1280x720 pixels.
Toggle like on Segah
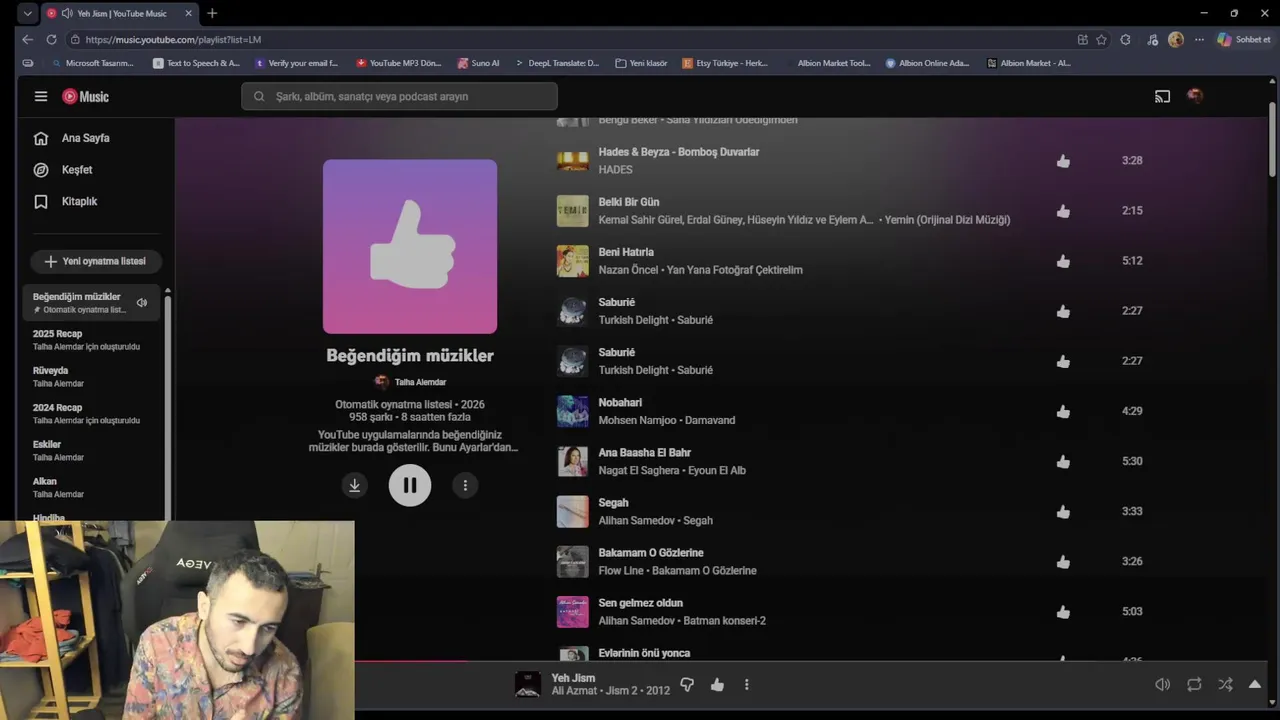(1063, 511)
